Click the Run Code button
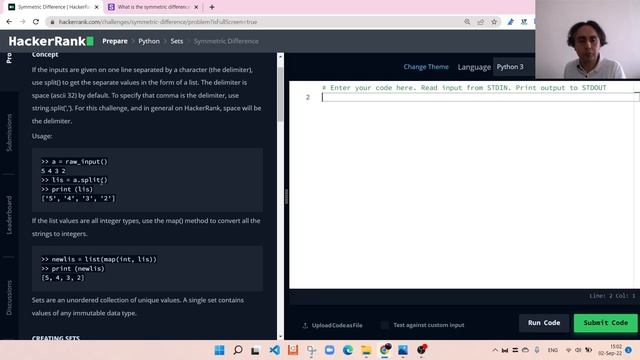The image size is (640, 360). point(544,323)
